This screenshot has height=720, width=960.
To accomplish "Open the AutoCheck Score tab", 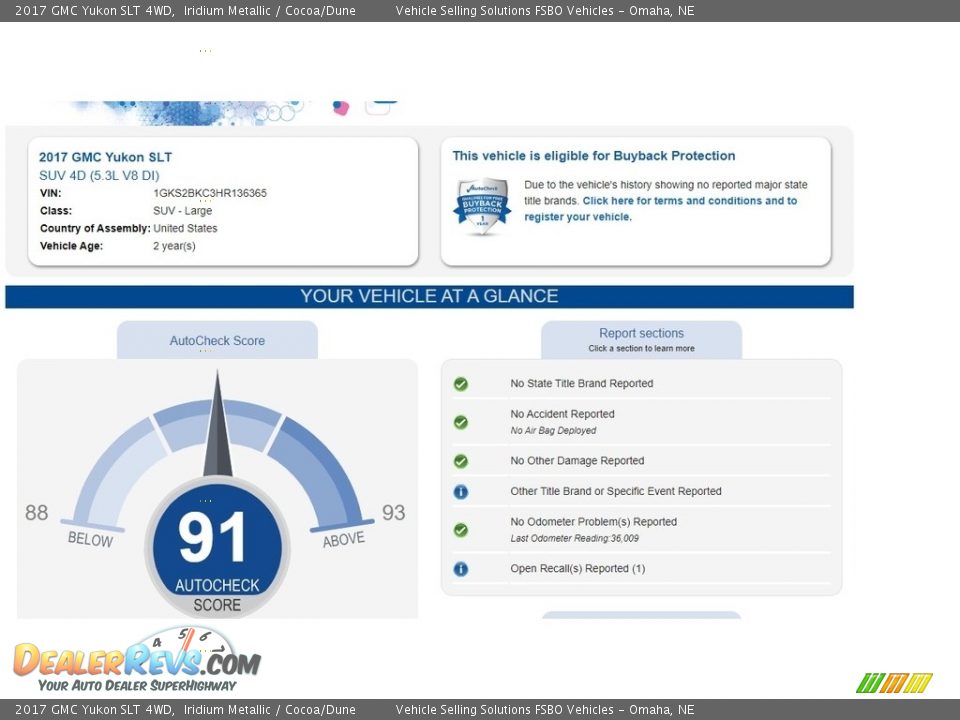I will point(217,340).
